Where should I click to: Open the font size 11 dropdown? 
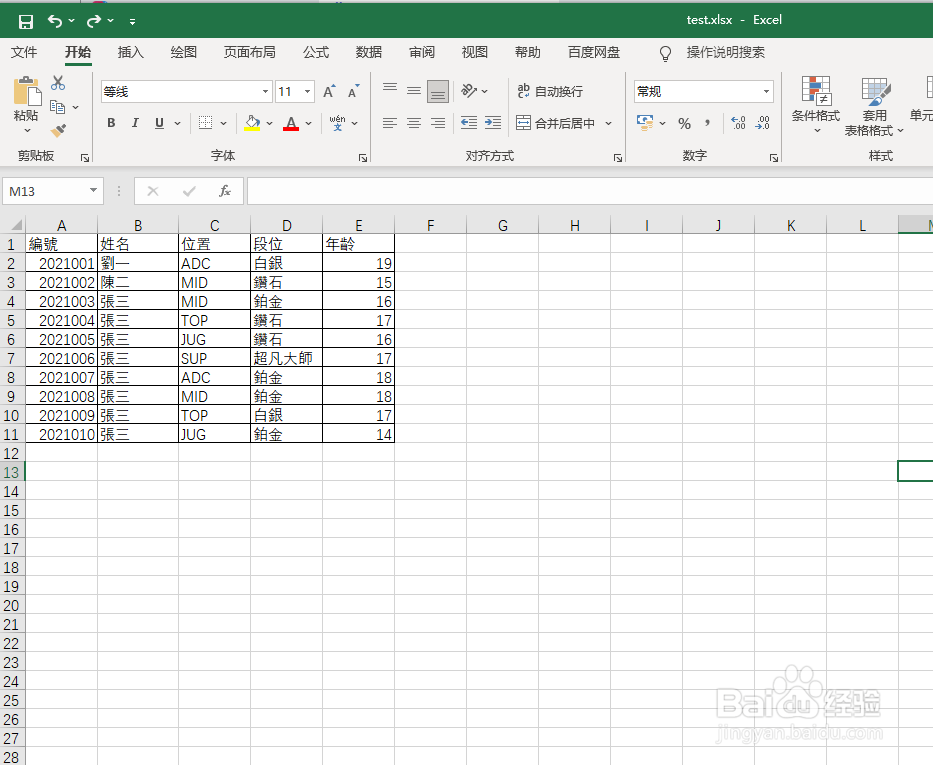[308, 92]
